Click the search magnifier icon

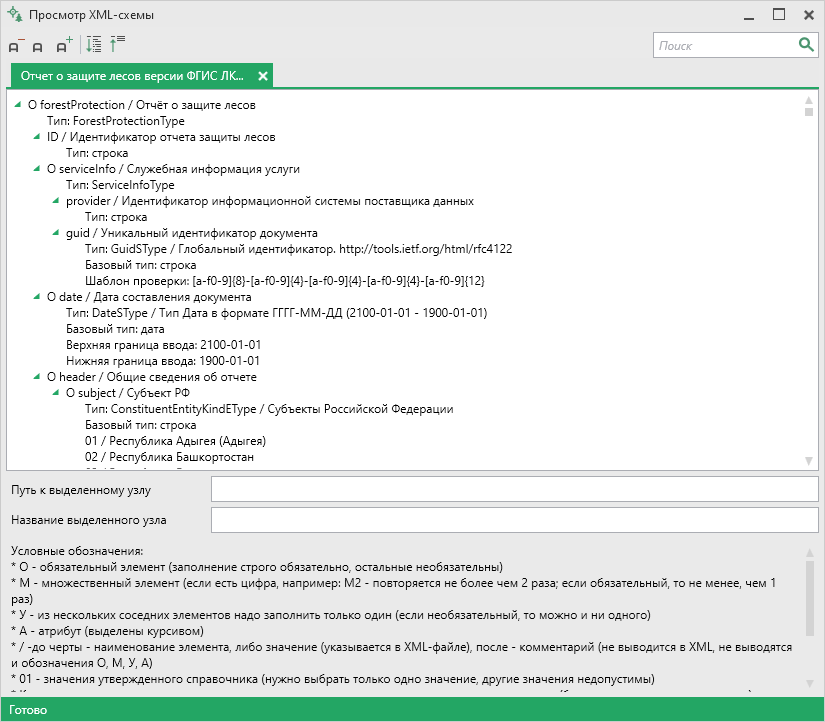(x=806, y=45)
